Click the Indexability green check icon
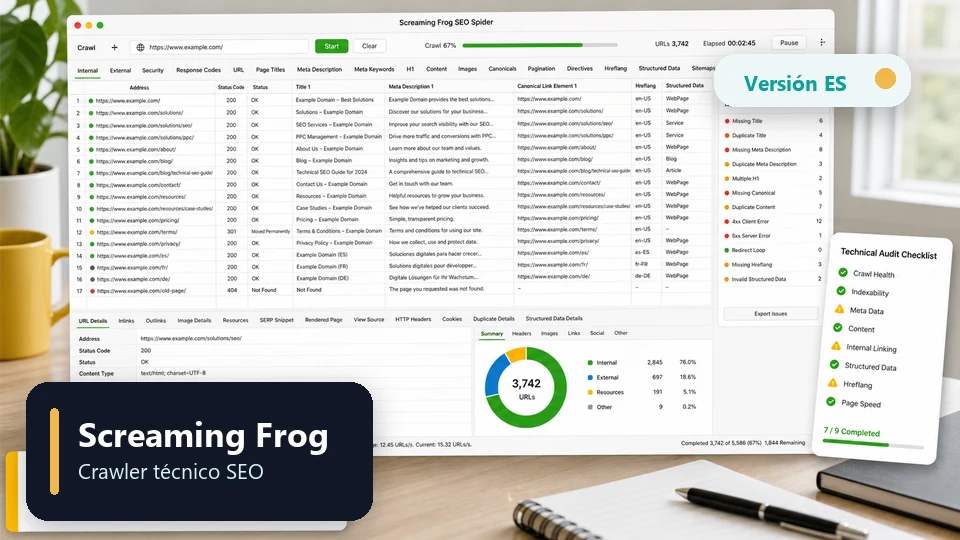The width and height of the screenshot is (960, 540). (x=841, y=291)
